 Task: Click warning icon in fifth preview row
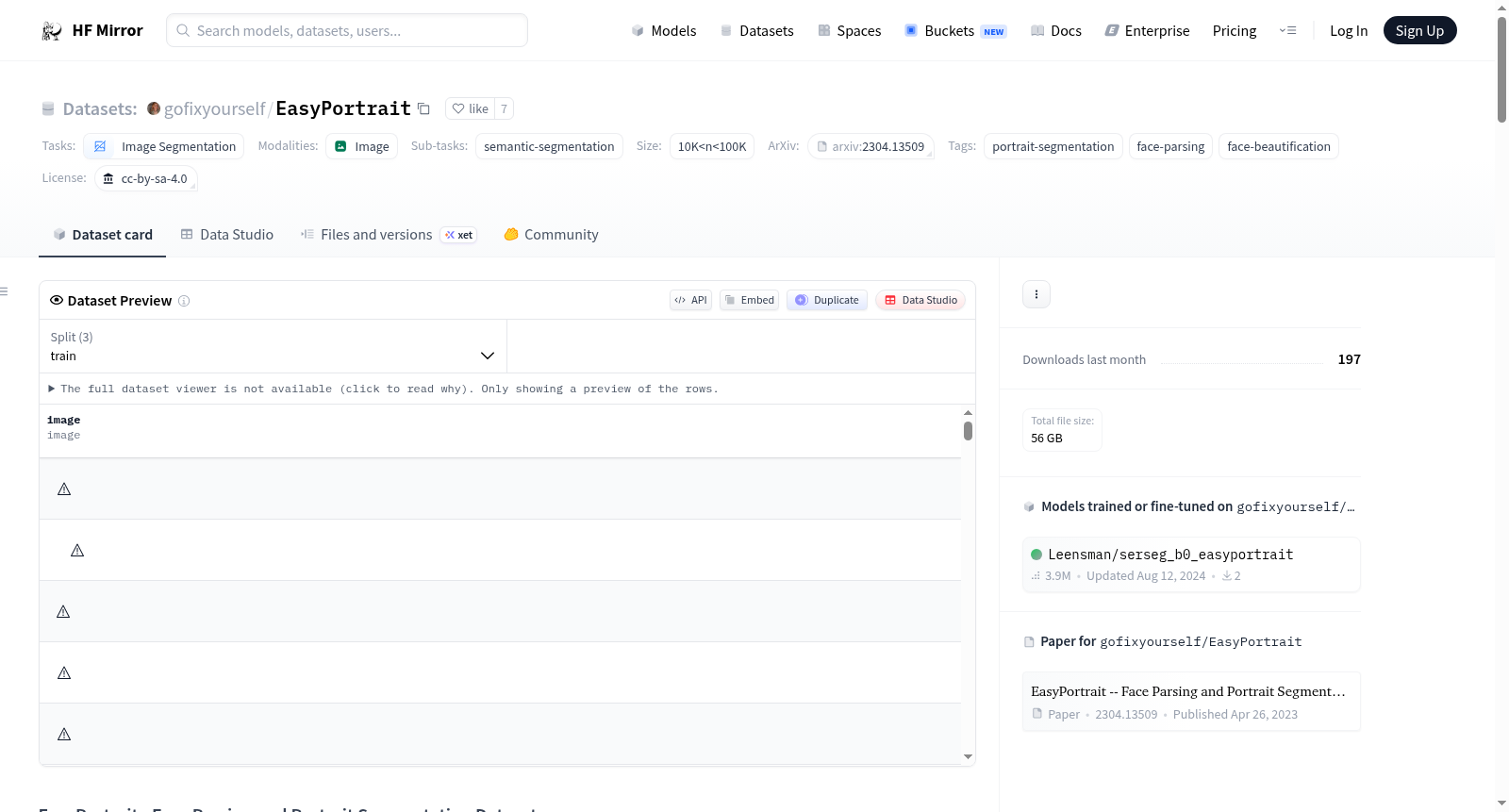pos(64,735)
